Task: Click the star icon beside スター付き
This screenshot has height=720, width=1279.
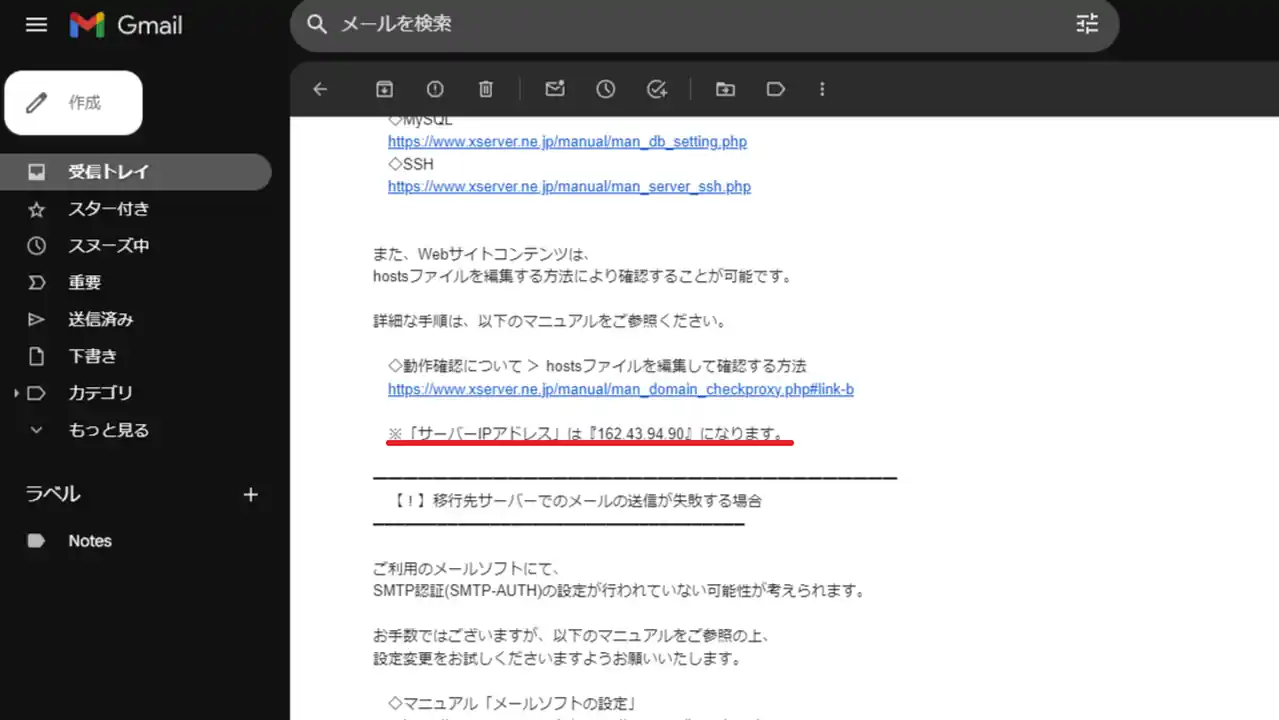Action: coord(36,209)
